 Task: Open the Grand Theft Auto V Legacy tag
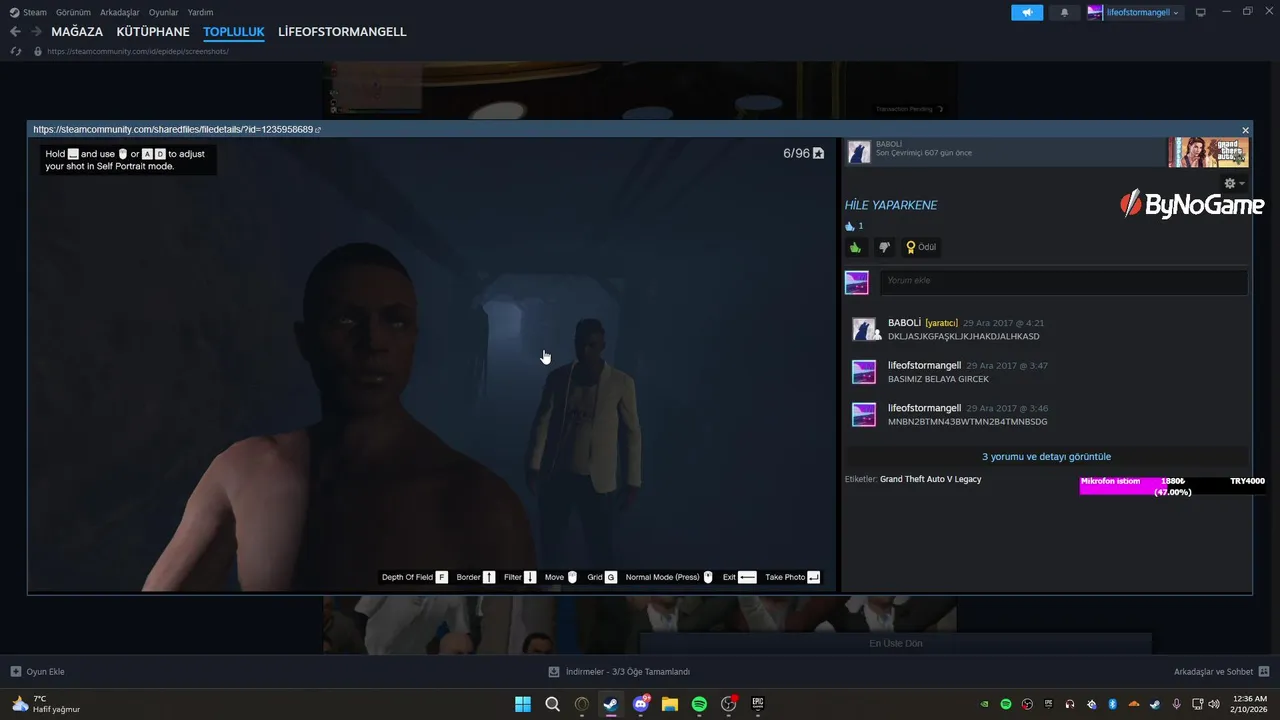point(930,479)
